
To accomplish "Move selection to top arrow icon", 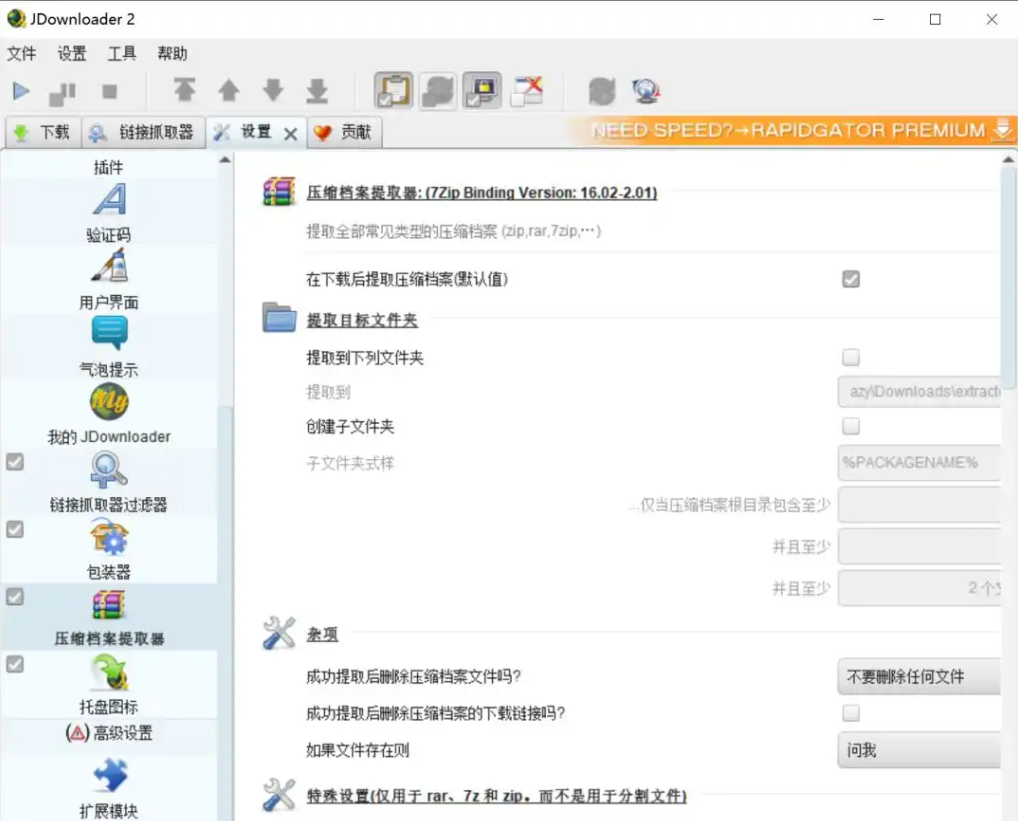I will (184, 90).
